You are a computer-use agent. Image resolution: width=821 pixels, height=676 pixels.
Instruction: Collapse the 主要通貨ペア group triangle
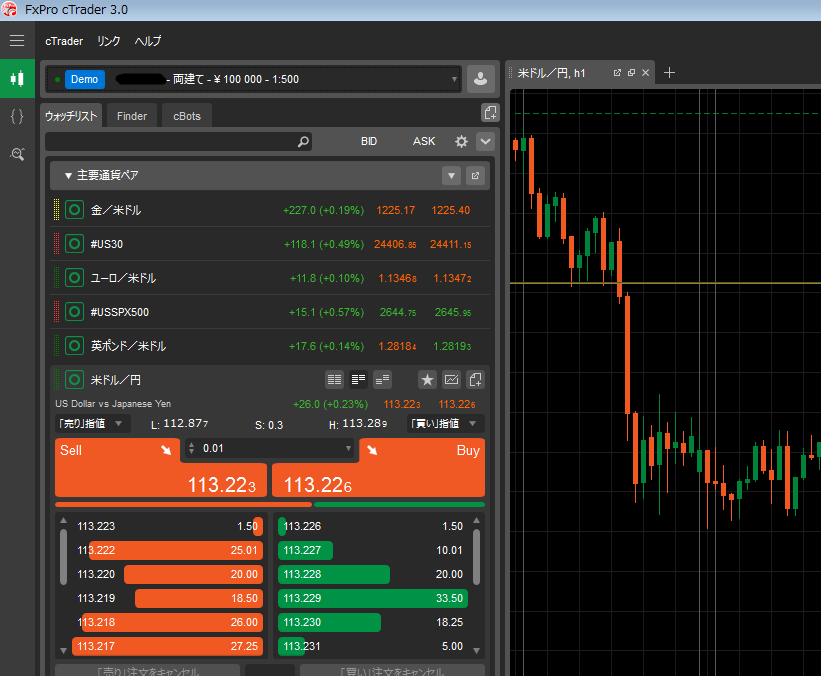coord(68,176)
